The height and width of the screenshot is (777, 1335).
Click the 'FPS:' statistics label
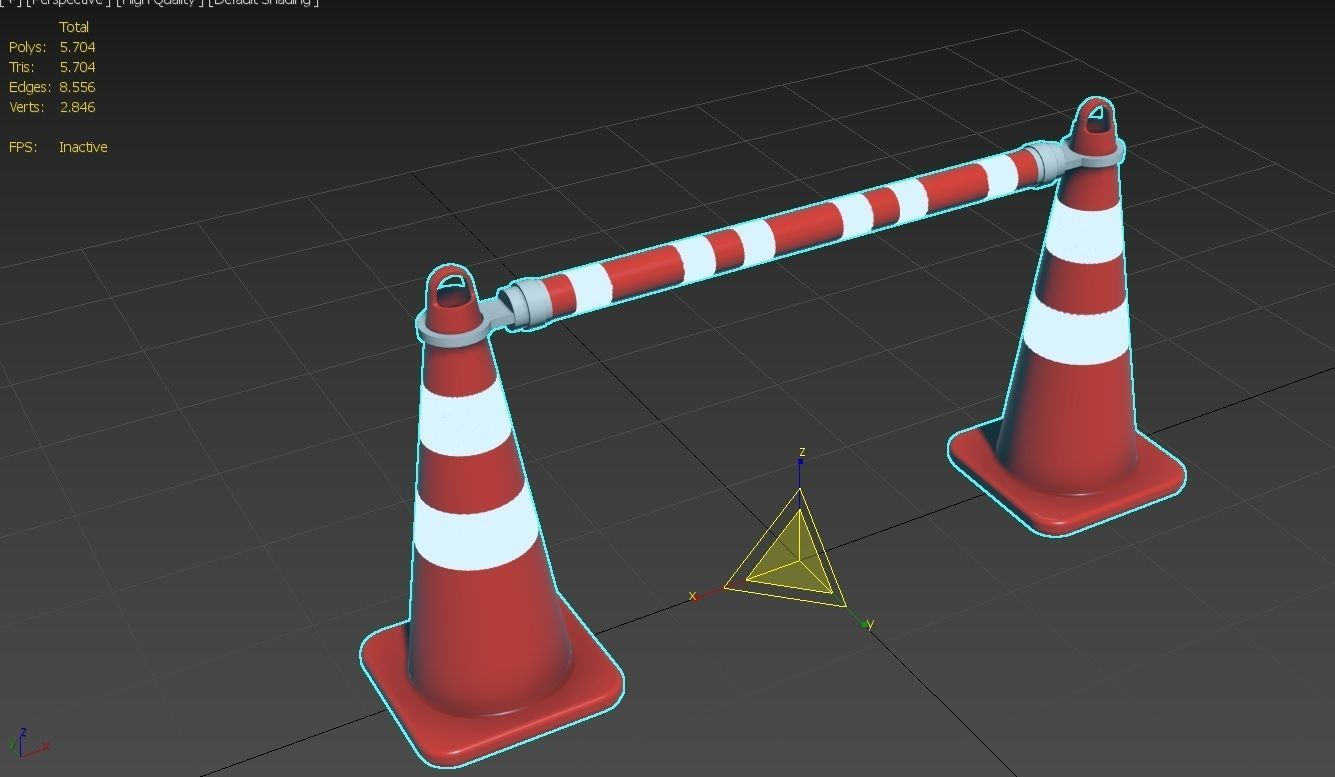click(23, 147)
